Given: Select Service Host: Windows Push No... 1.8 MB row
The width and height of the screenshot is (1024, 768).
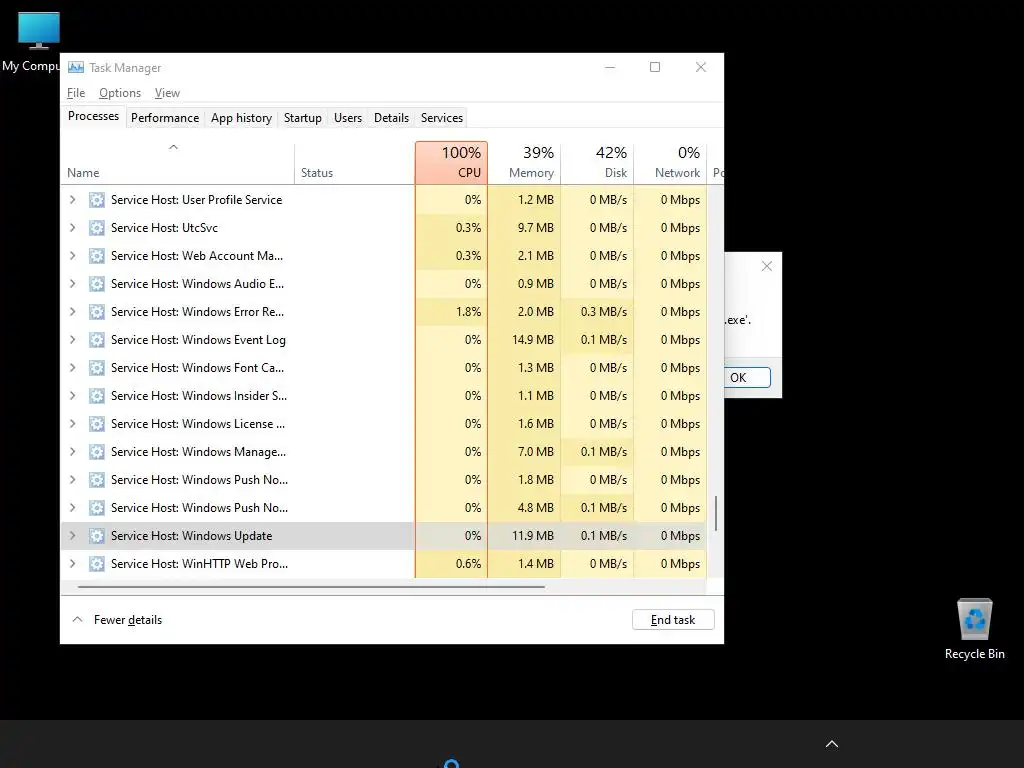Looking at the screenshot, I should (x=383, y=480).
